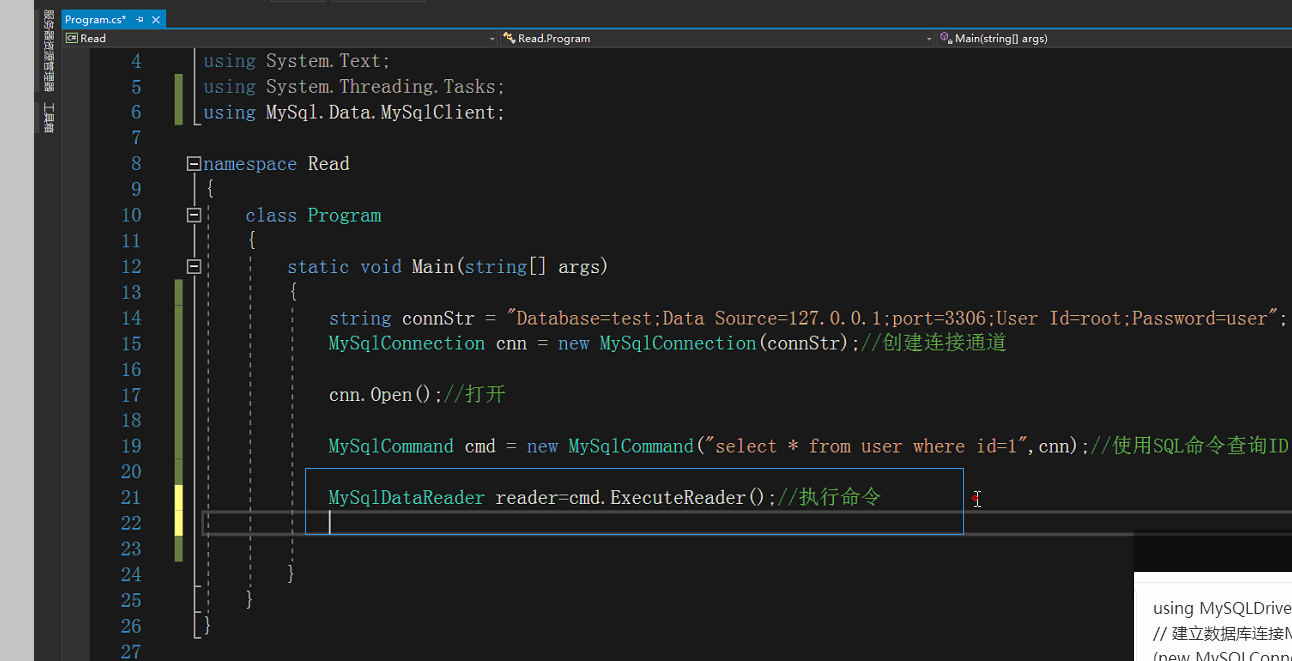Click the line "using MySql.Data.MySqlClient;"
The width and height of the screenshot is (1292, 661).
click(x=354, y=113)
